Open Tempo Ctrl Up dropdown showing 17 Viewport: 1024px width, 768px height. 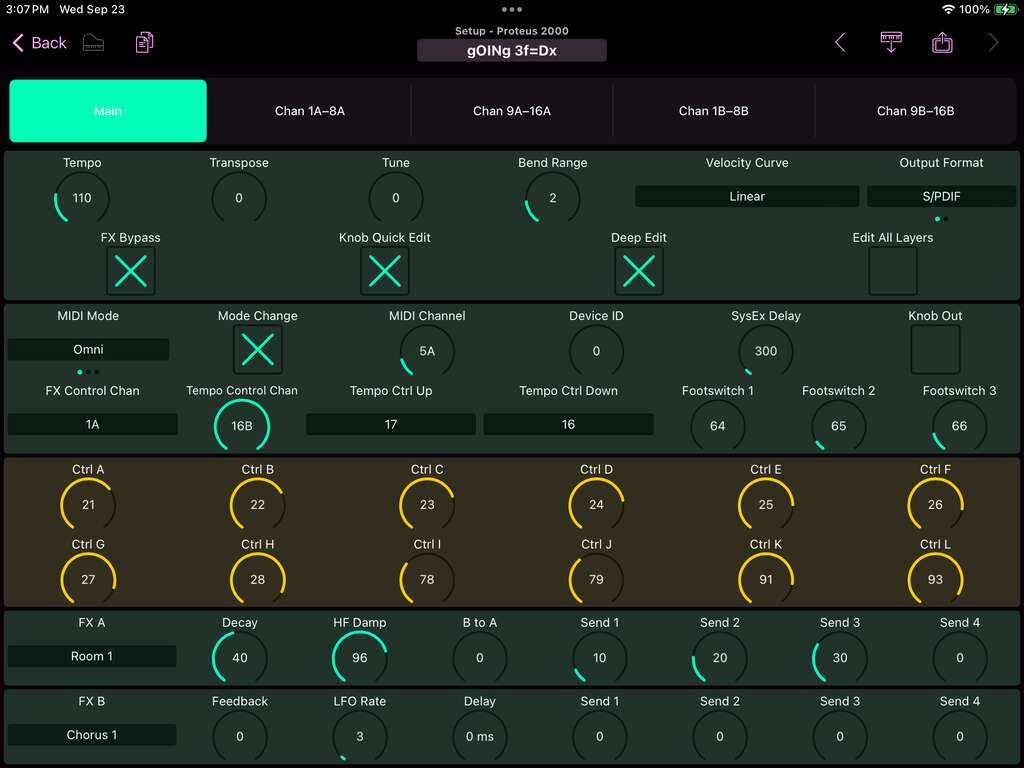point(391,424)
